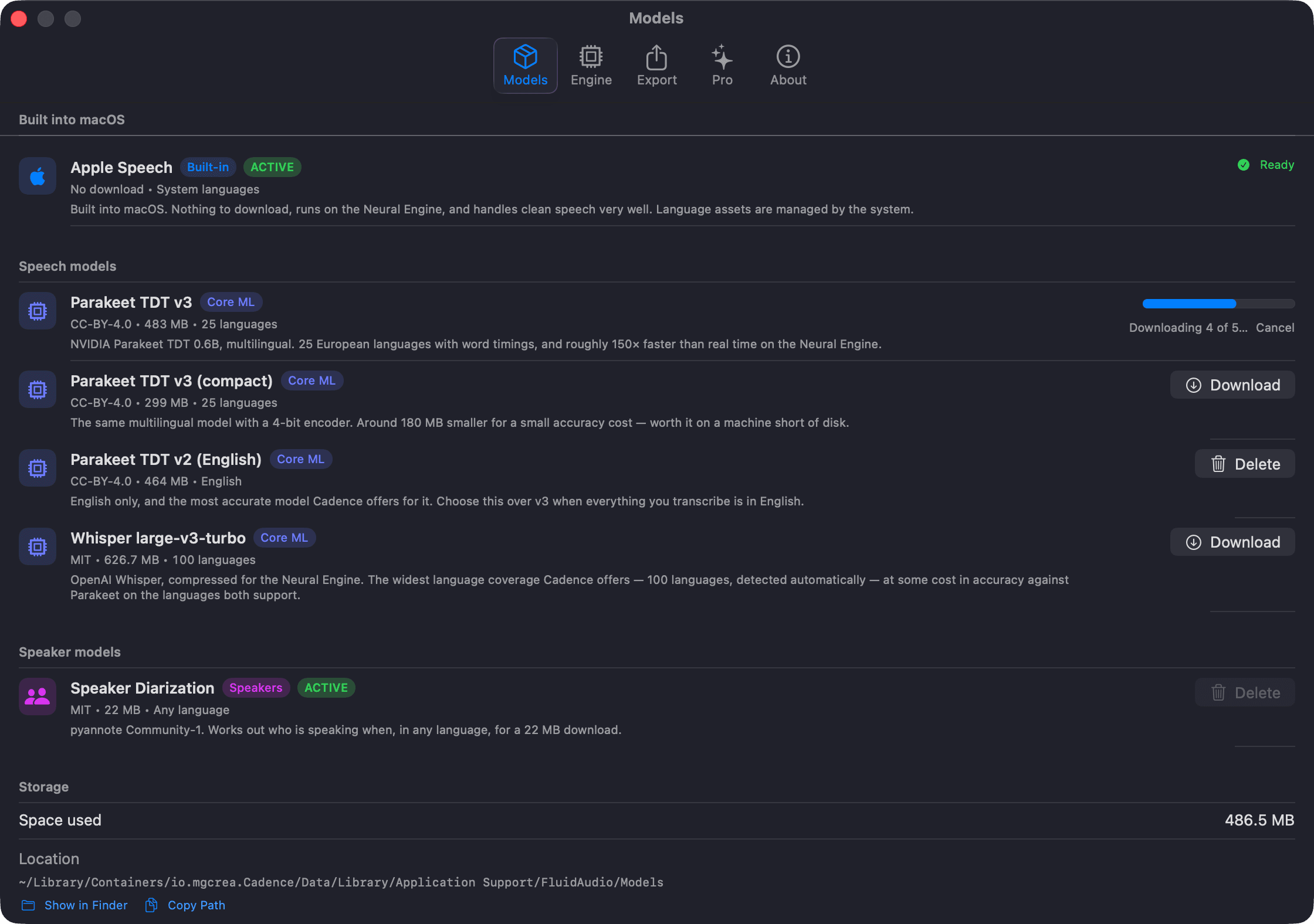Screen dimensions: 1314x924
Task: Click the Show in Finder link
Action: (86, 905)
